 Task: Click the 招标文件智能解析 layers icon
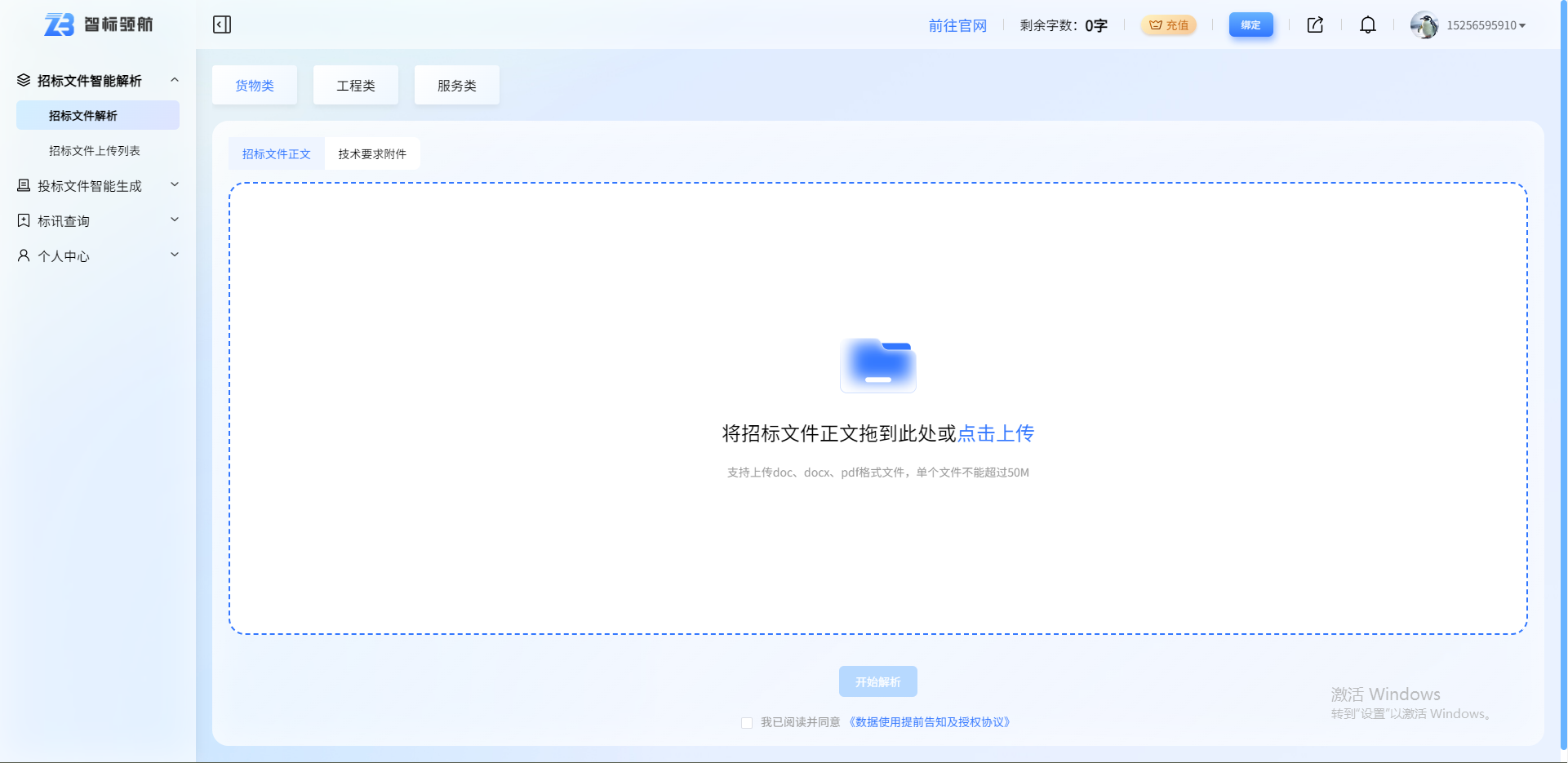click(x=23, y=79)
